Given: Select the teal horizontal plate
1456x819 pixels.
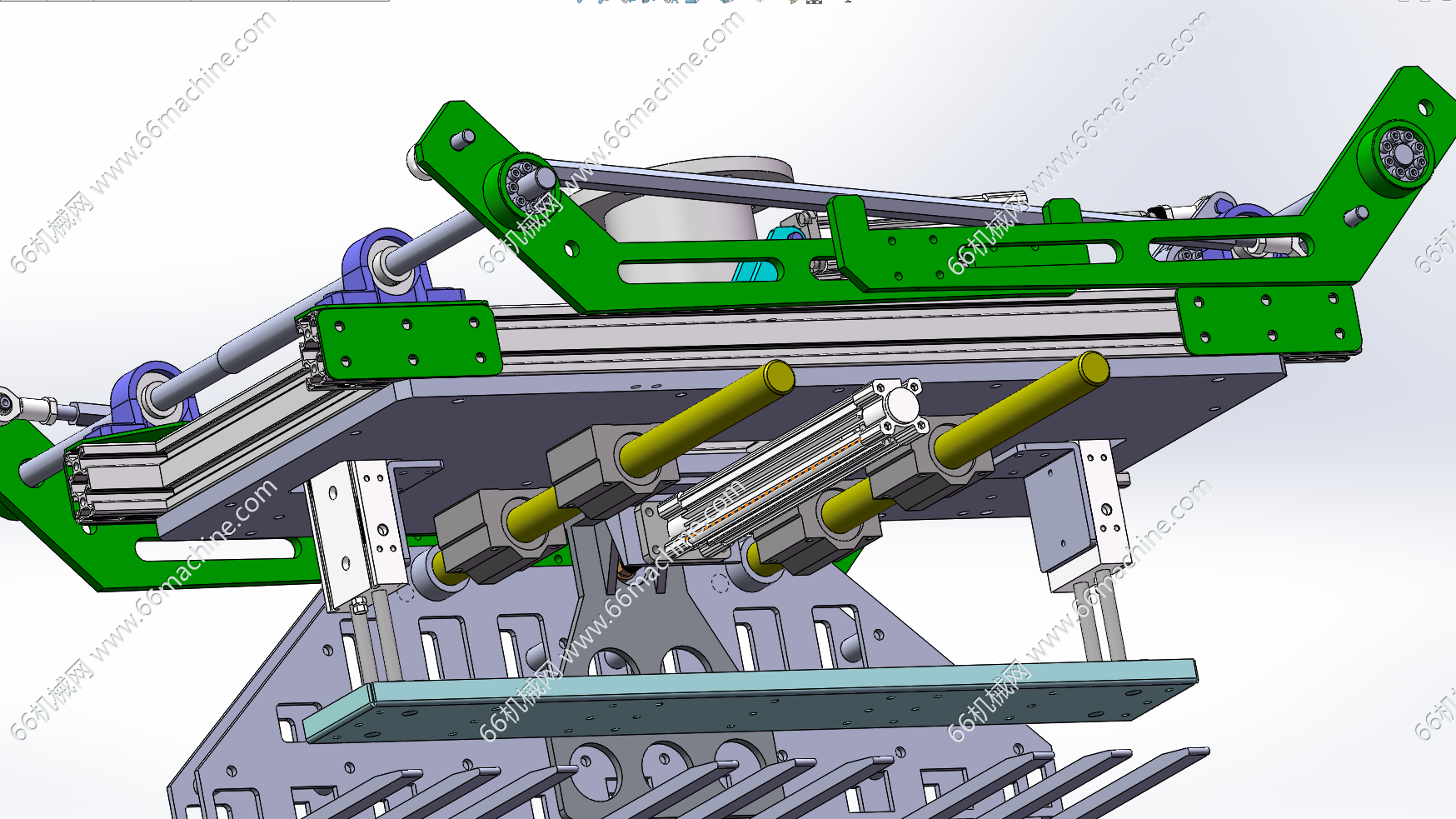Looking at the screenshot, I should tap(750, 700).
